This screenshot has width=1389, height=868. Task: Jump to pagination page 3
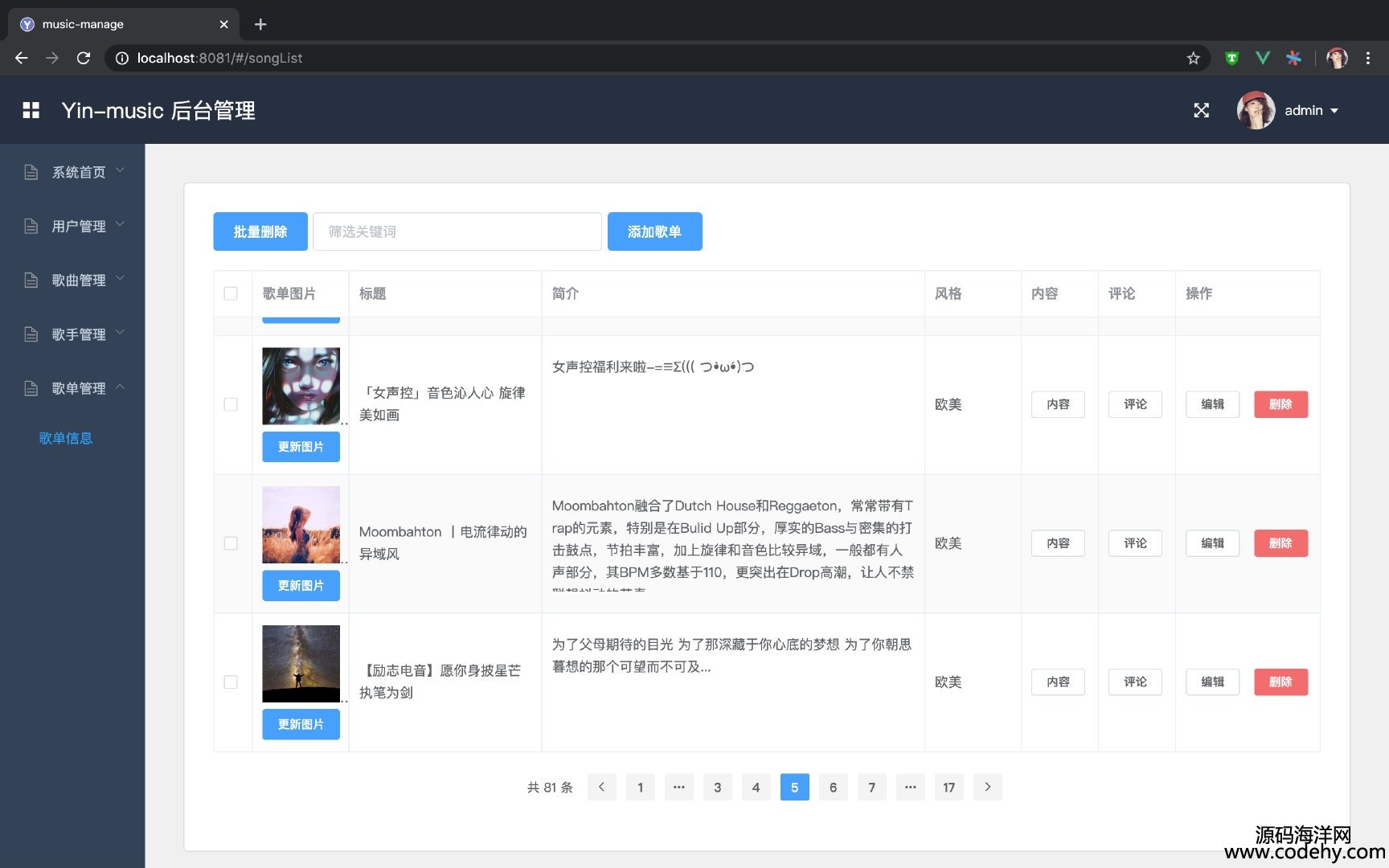tap(718, 787)
